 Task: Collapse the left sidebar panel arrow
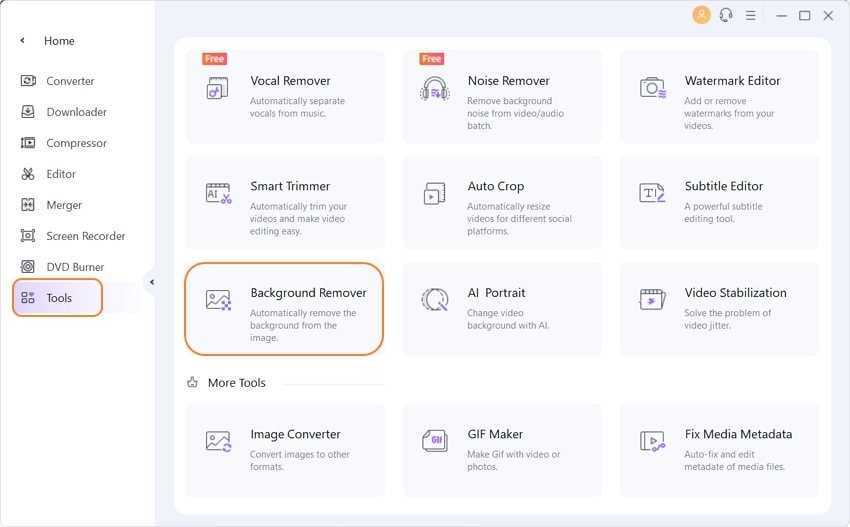[x=152, y=283]
